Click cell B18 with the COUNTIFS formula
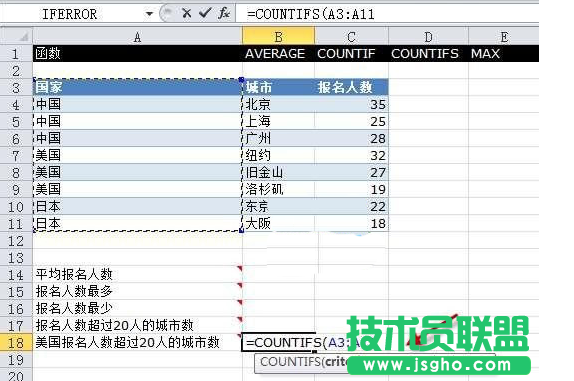Image resolution: width=574 pixels, height=381 pixels. pyautogui.click(x=278, y=343)
